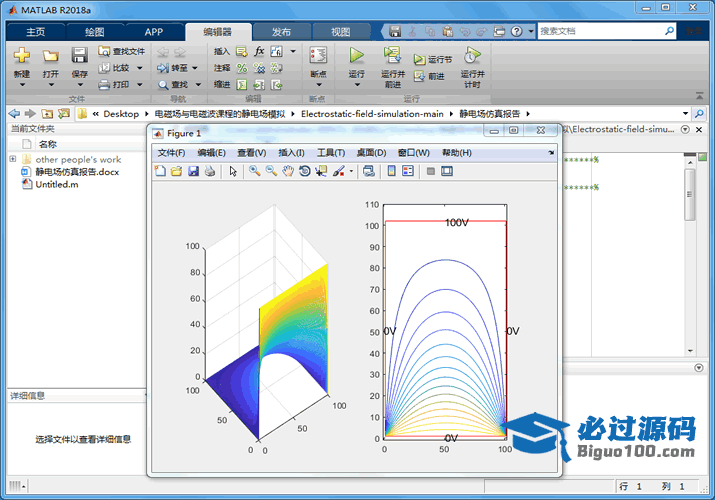The width and height of the screenshot is (715, 500).
Task: Switch to the View (视图) tab
Action: pyautogui.click(x=341, y=32)
